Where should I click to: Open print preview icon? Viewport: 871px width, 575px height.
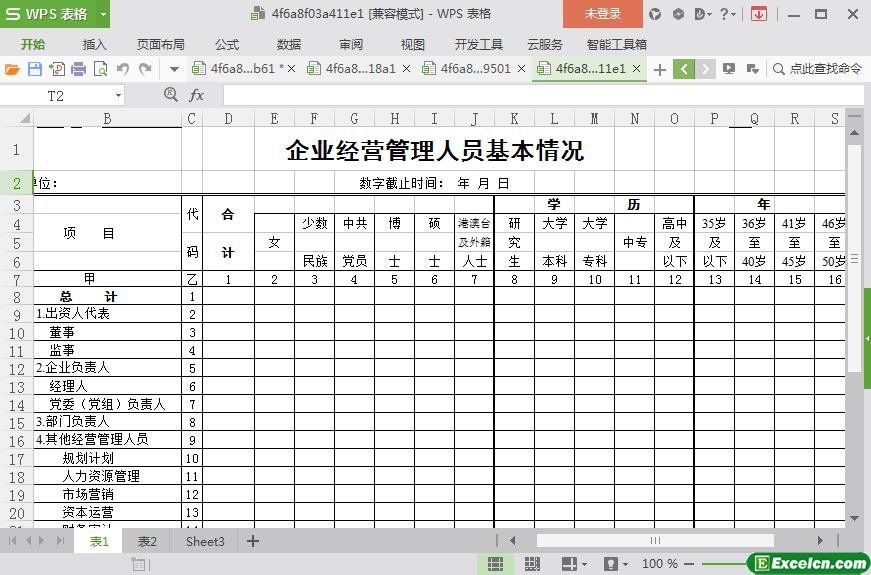[101, 69]
